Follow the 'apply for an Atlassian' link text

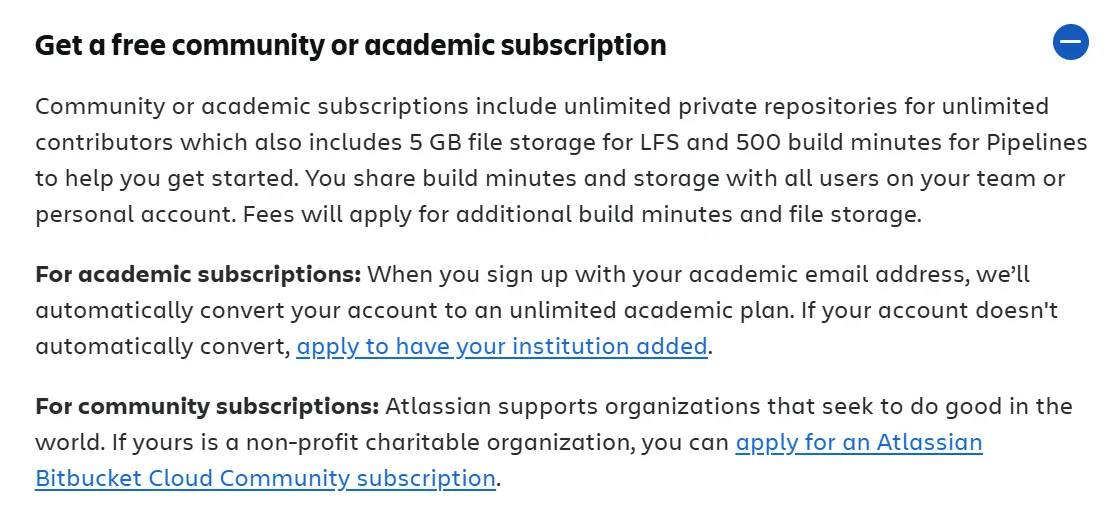point(859,443)
